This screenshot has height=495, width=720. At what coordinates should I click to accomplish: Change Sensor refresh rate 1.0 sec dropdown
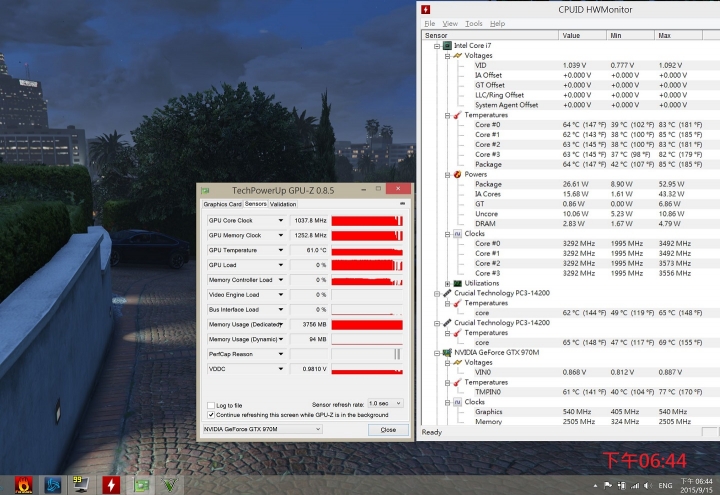385,403
